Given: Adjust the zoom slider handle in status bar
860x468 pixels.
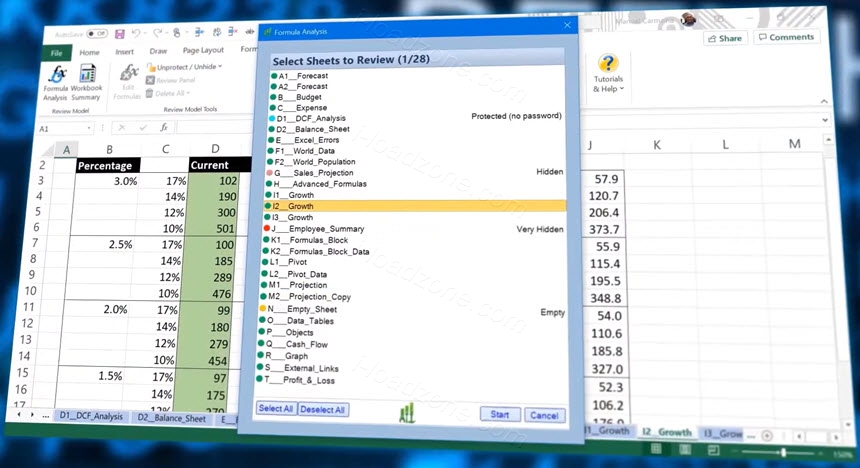Looking at the screenshot, I should (783, 452).
